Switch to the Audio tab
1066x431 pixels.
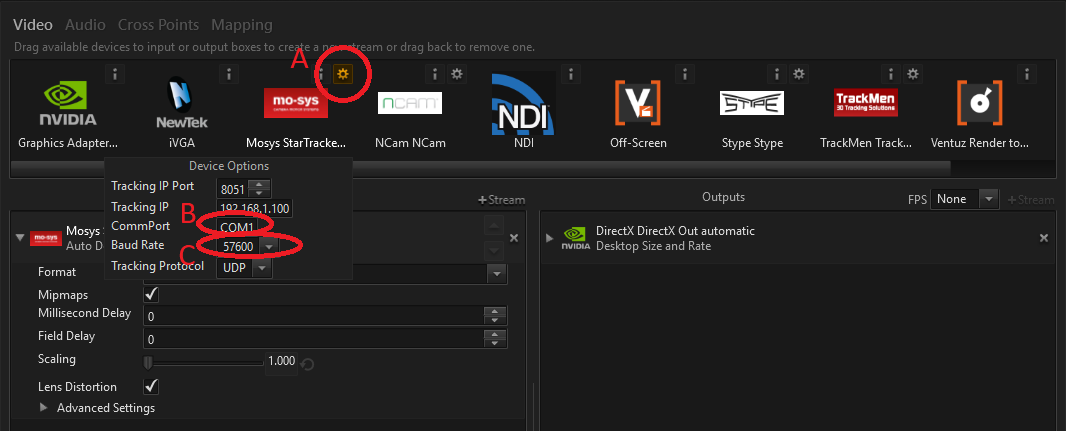87,24
